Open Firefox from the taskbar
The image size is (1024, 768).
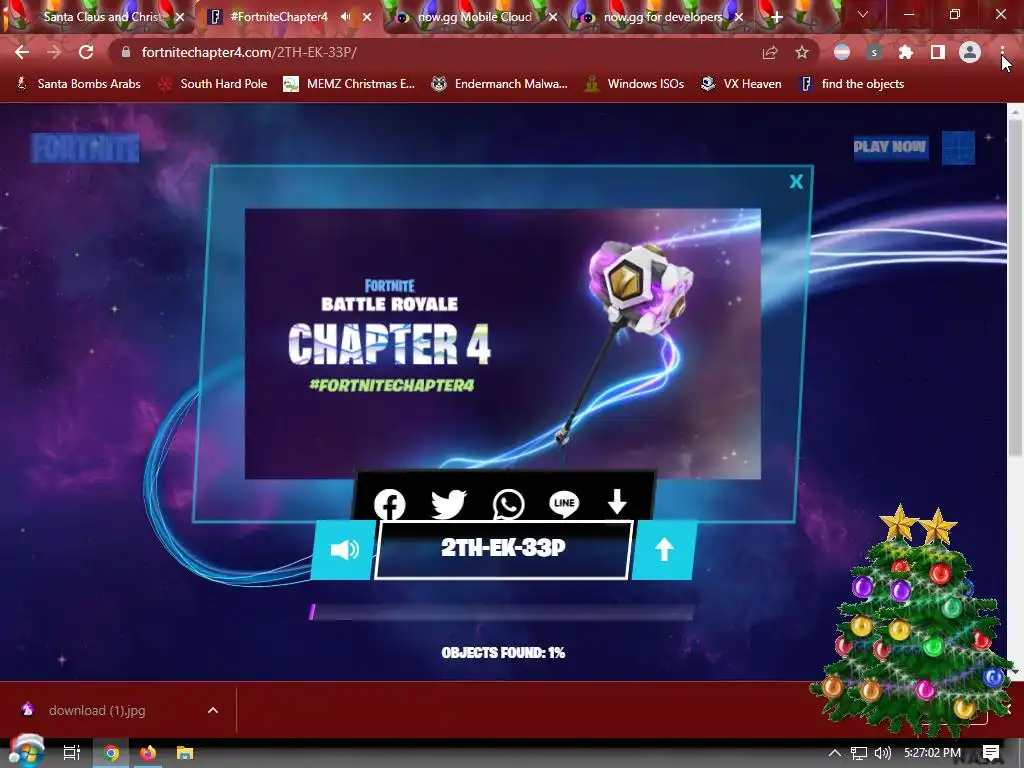tap(148, 753)
